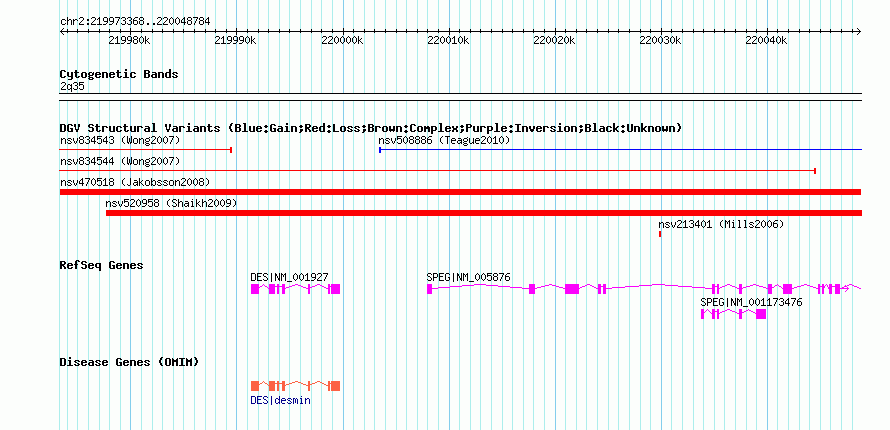Click the 219990k ruler tick label
Viewport: 890px width, 430px height.
click(x=237, y=40)
